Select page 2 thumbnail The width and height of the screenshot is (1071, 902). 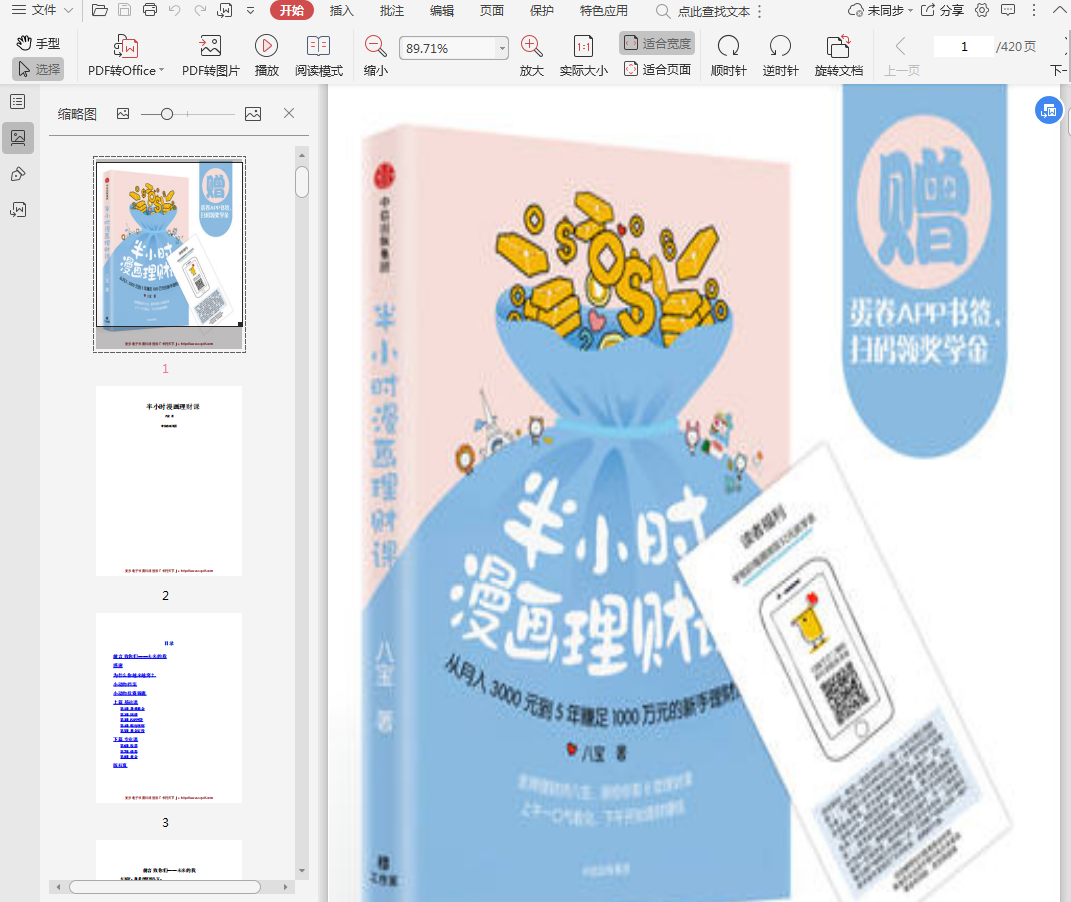point(169,481)
